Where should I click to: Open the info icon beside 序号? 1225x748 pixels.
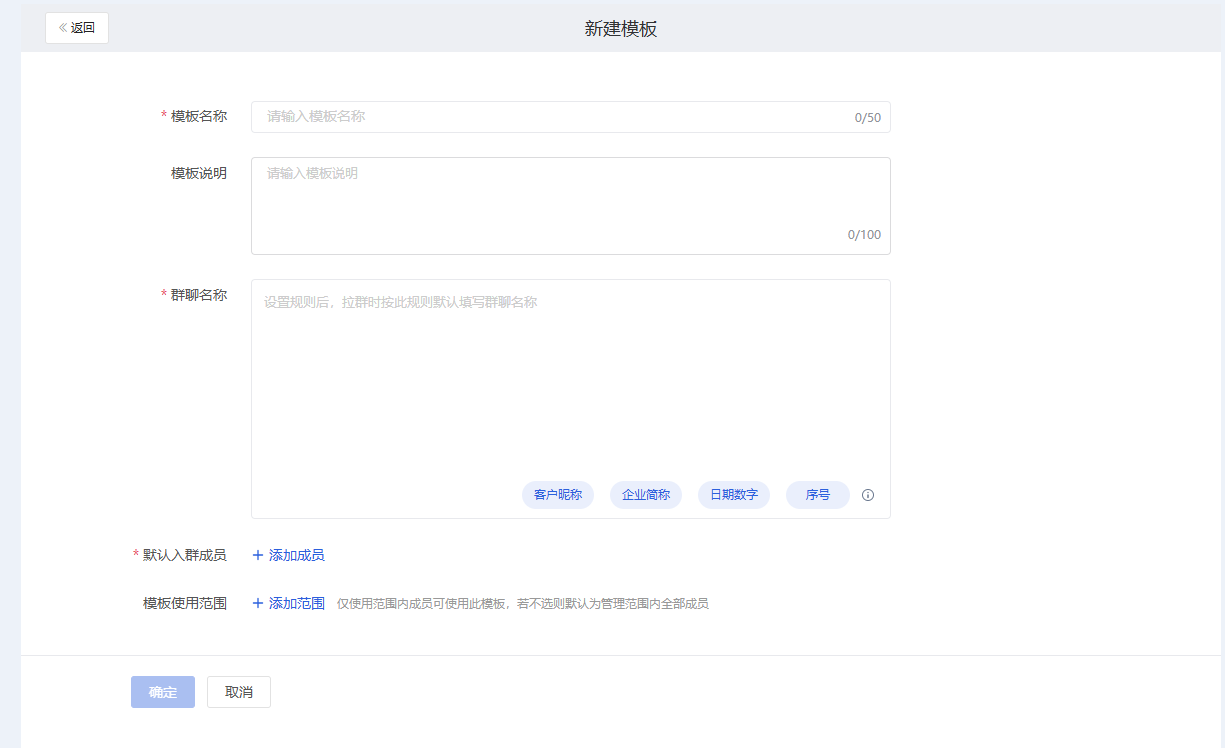868,495
